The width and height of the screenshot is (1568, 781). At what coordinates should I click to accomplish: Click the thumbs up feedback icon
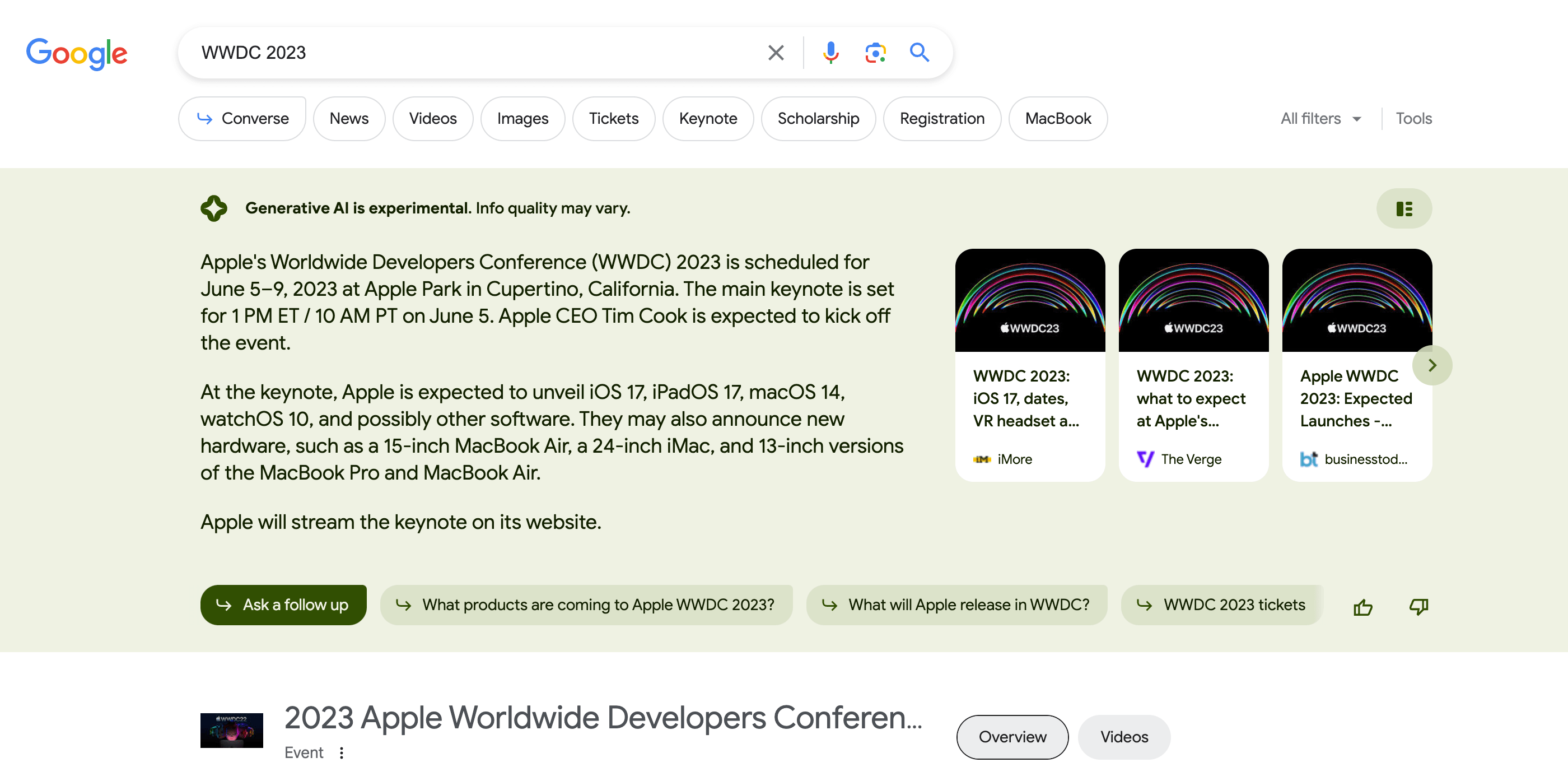[x=1362, y=606]
